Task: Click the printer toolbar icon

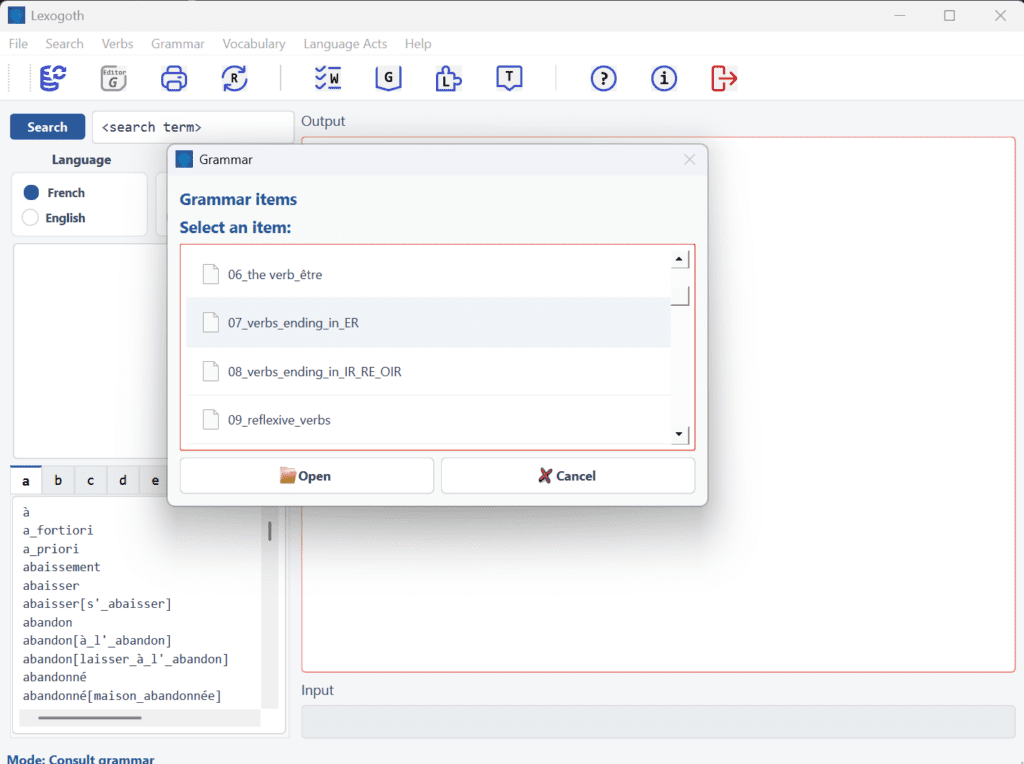Action: (x=174, y=78)
